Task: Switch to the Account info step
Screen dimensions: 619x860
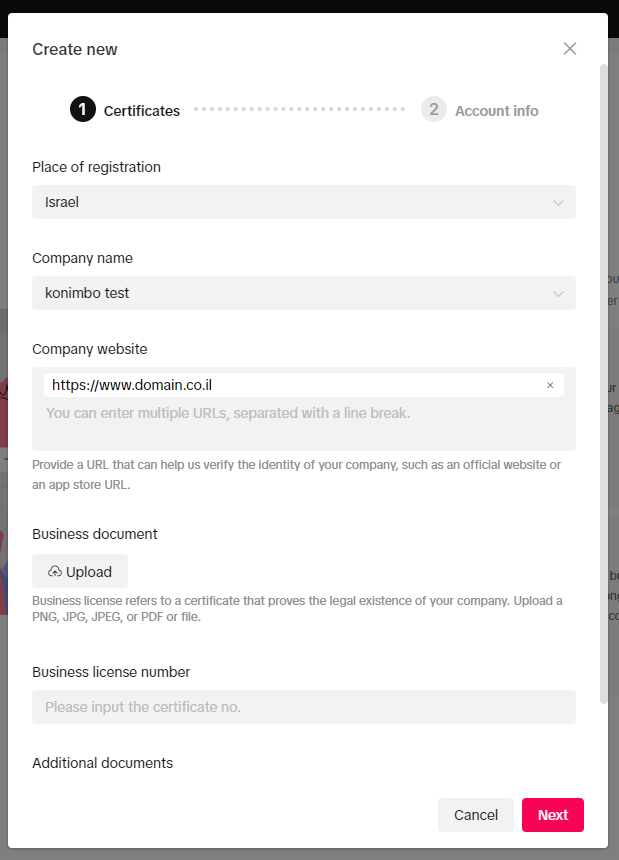Action: click(x=497, y=111)
